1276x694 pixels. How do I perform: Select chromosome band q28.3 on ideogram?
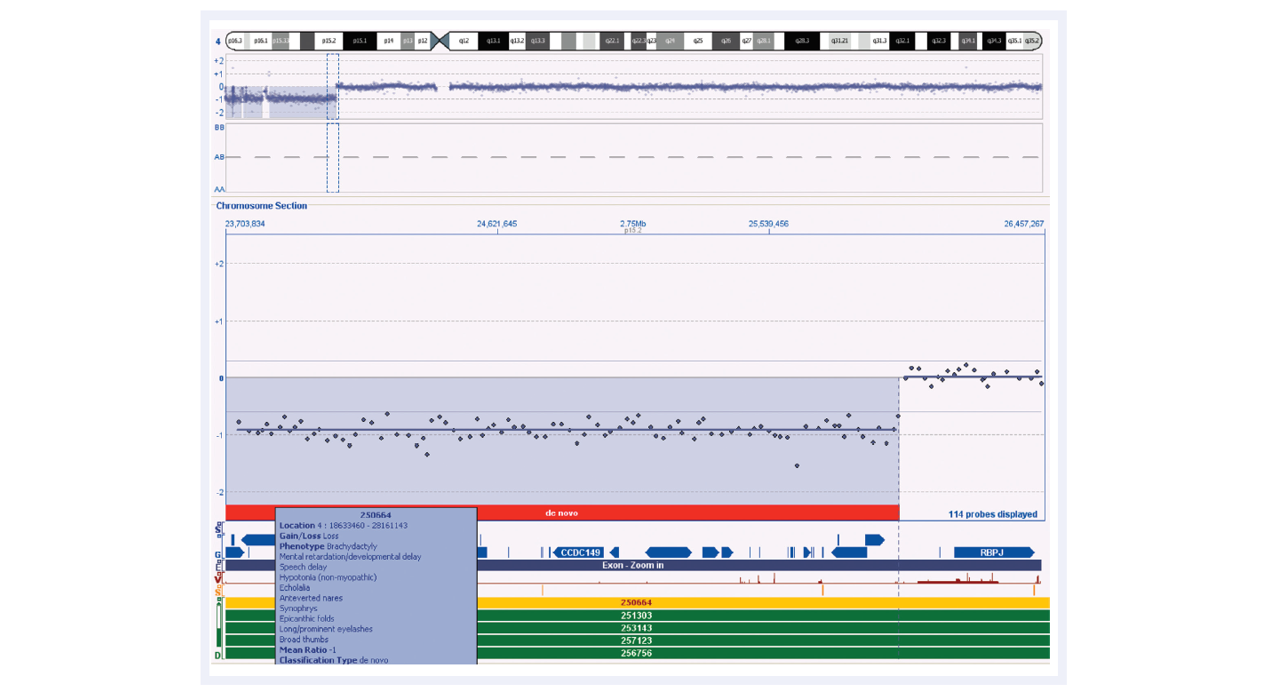pos(802,41)
